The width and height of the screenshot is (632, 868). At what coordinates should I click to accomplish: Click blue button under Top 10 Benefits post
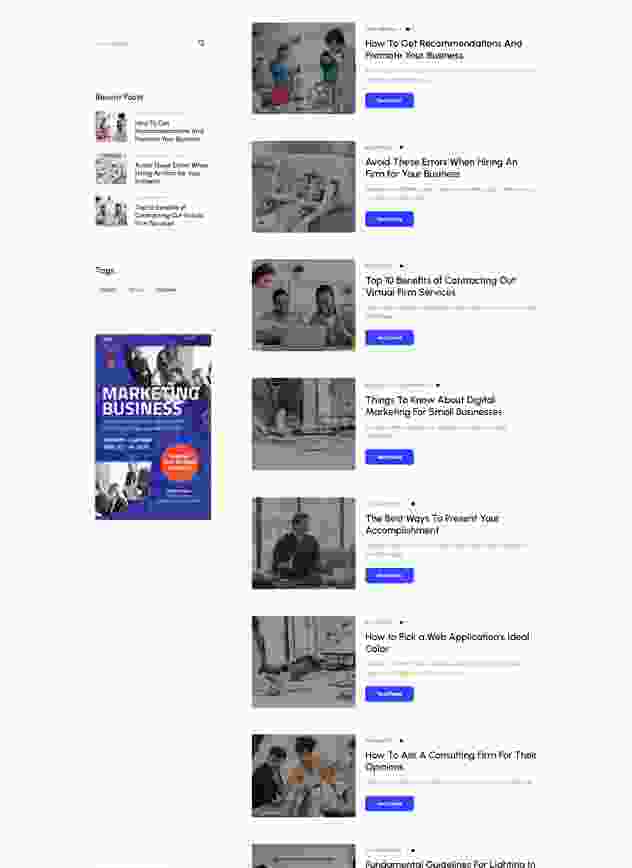pos(389,338)
